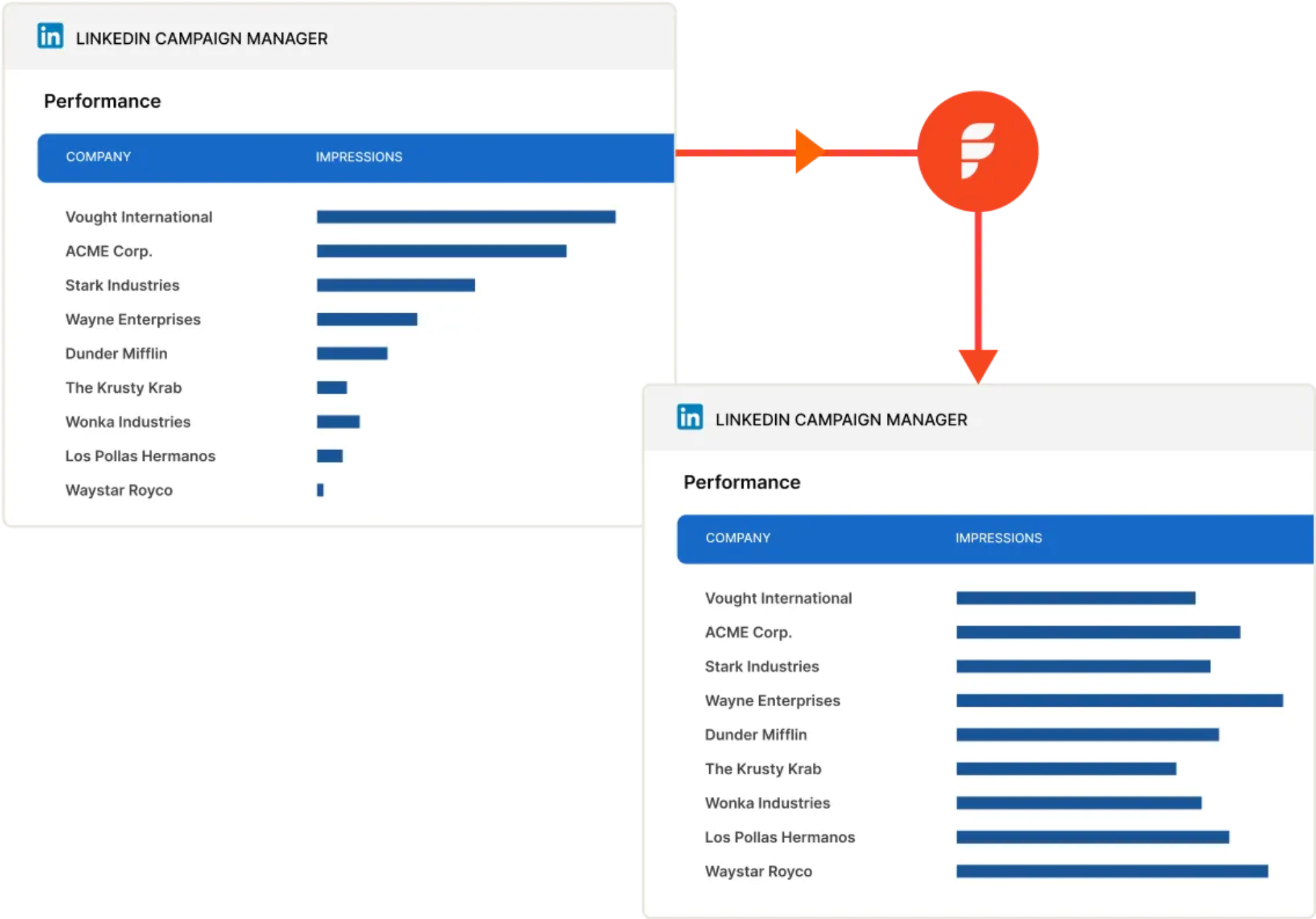This screenshot has height=919, width=1316.
Task: Click the Performance heading in the back panel
Action: pos(102,101)
